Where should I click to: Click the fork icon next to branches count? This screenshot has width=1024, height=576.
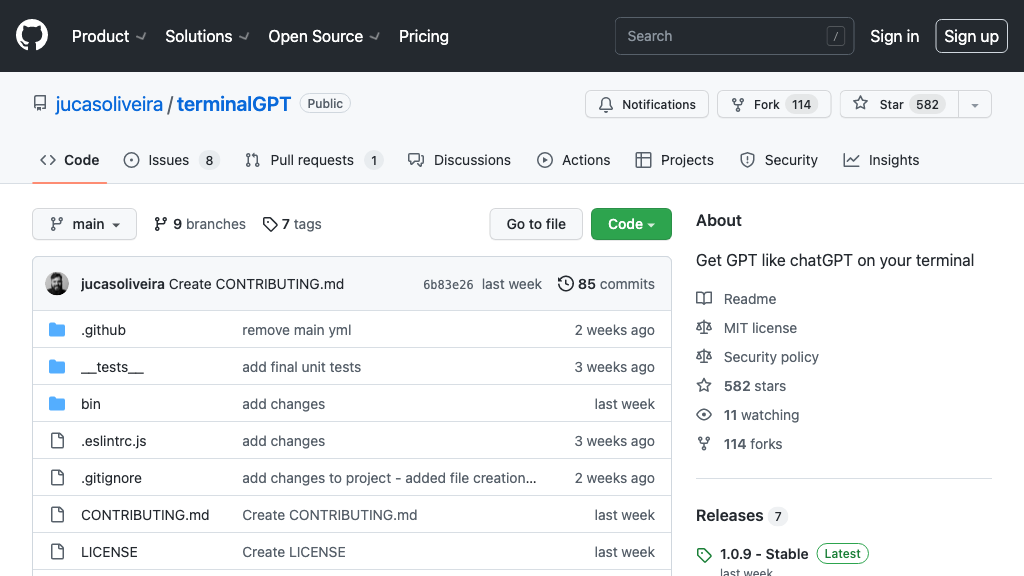(x=161, y=224)
